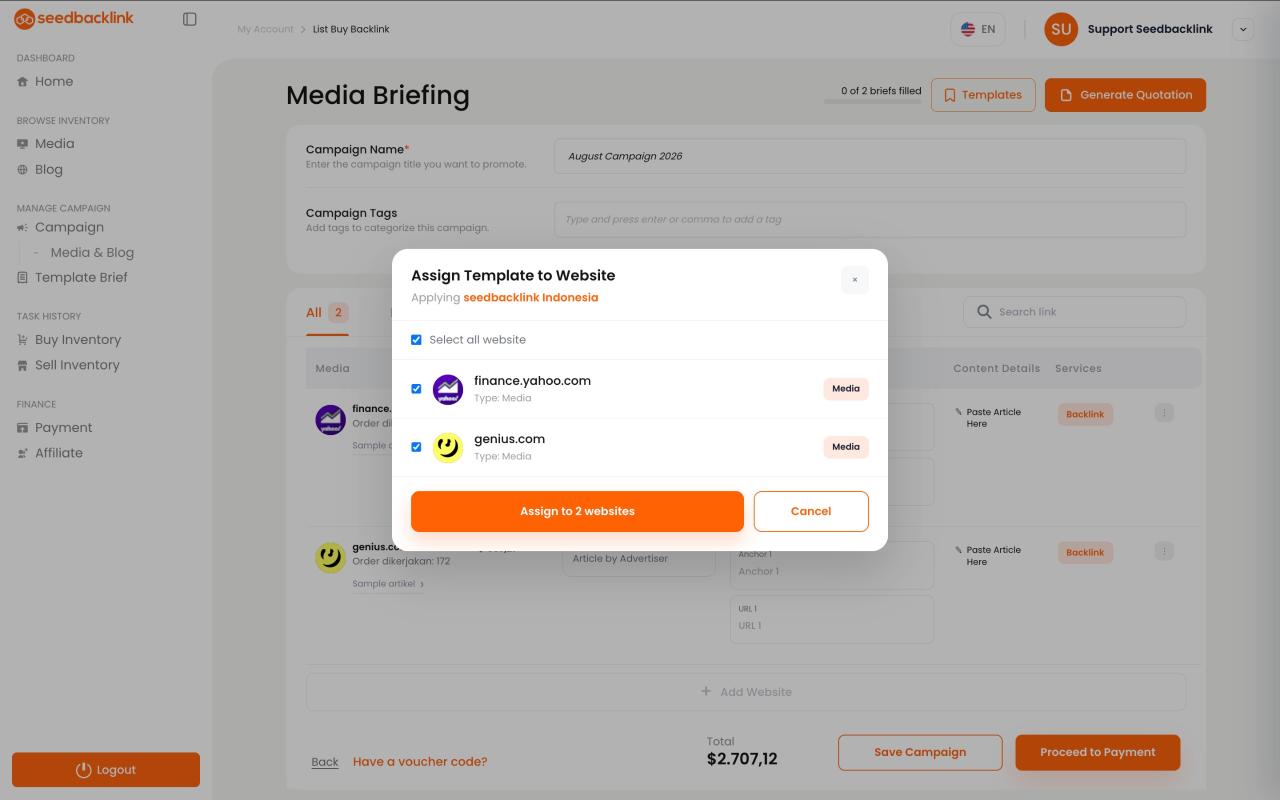Click the genius.com smiley logo in dialog
Screen dimensions: 1280x800
click(x=448, y=447)
